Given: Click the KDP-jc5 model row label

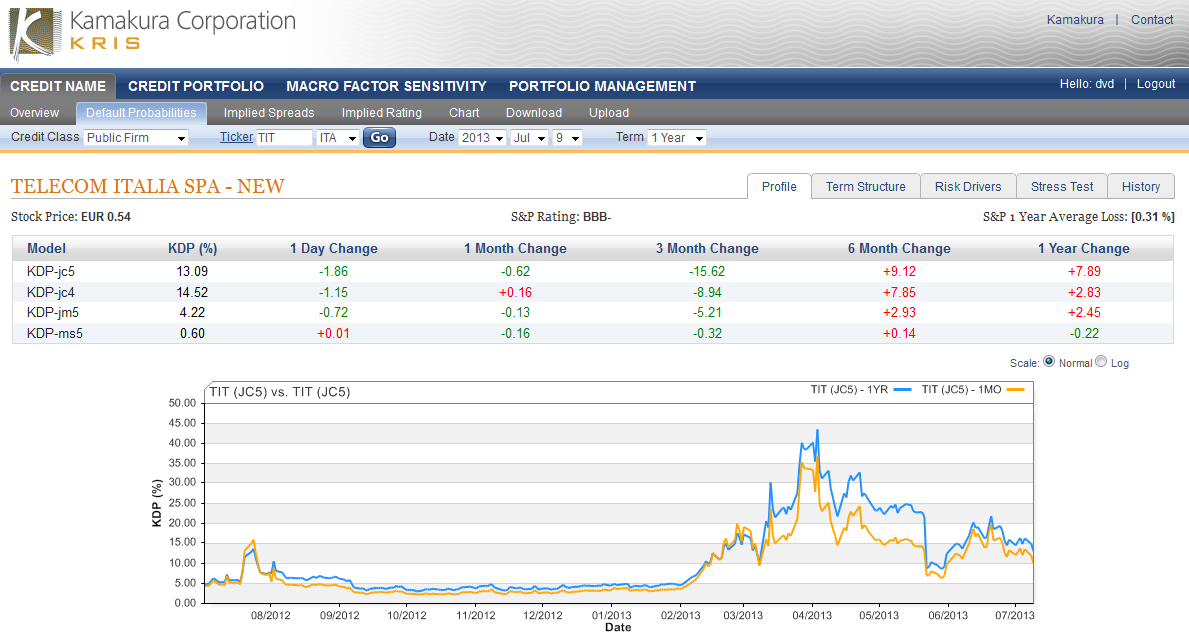Looking at the screenshot, I should tap(51, 272).
